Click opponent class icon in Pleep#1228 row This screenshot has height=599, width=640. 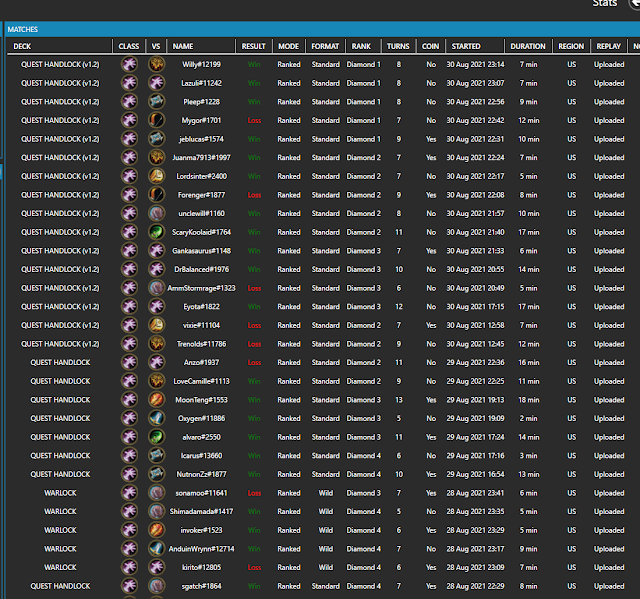tap(156, 102)
